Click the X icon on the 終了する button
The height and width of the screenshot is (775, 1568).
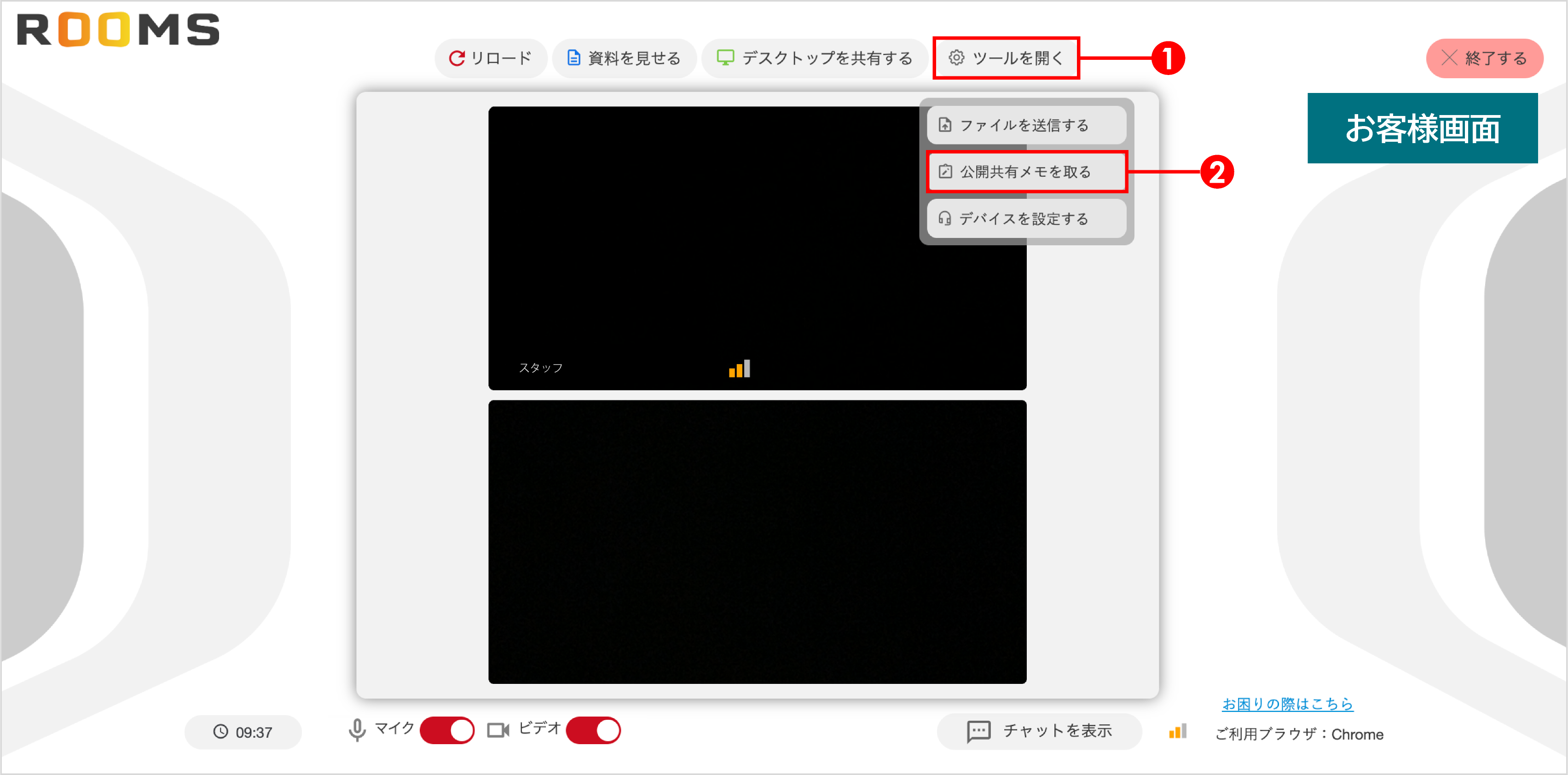click(1449, 58)
